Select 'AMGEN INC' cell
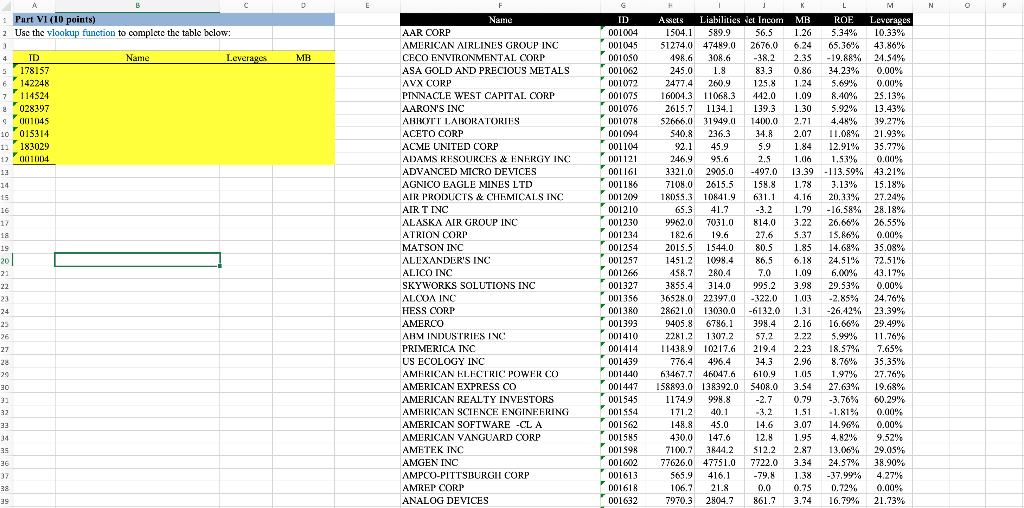Image resolution: width=1024 pixels, height=508 pixels. click(x=500, y=462)
